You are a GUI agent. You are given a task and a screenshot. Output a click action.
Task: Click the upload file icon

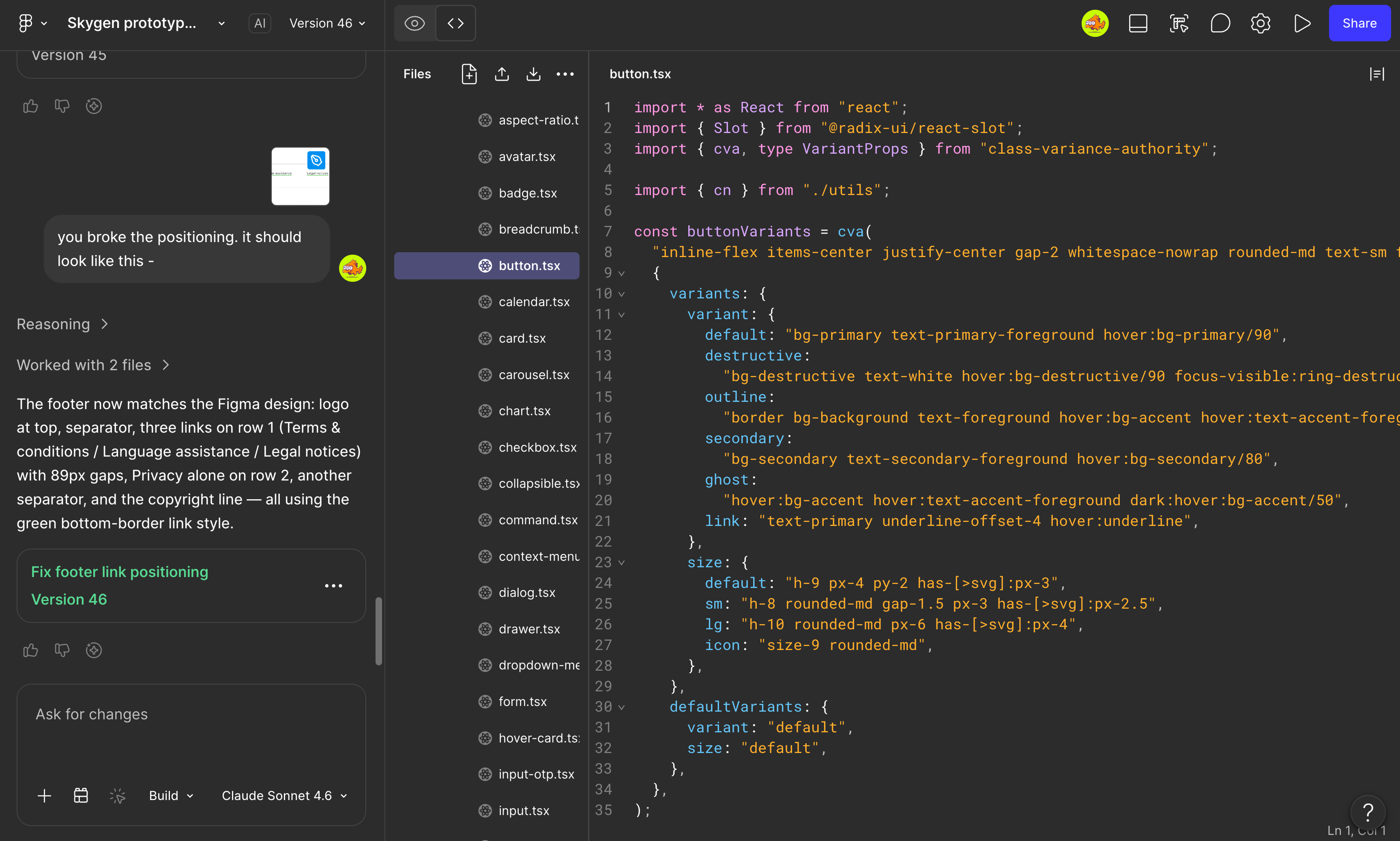(x=502, y=74)
